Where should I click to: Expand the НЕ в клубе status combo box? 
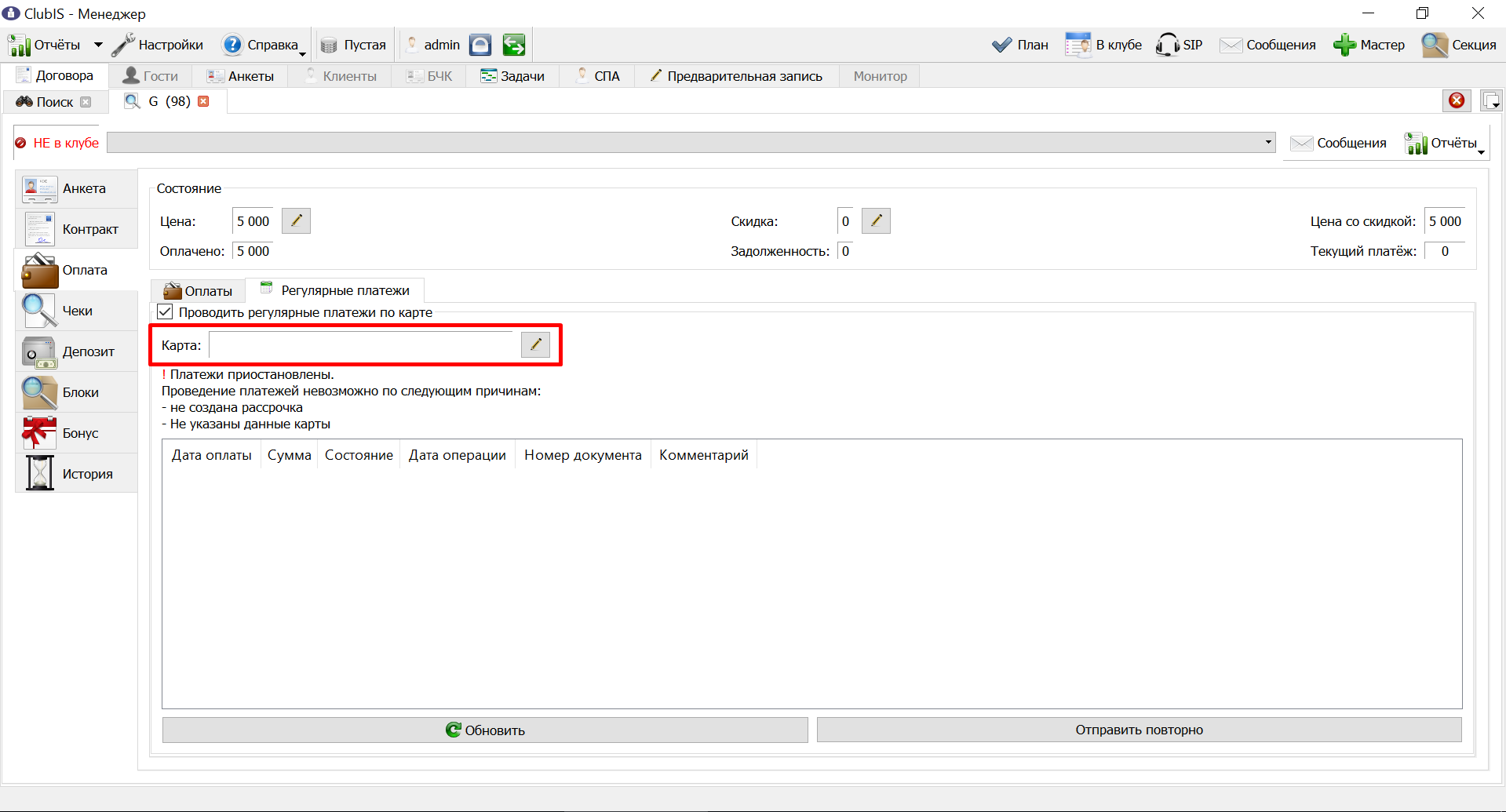[691, 142]
